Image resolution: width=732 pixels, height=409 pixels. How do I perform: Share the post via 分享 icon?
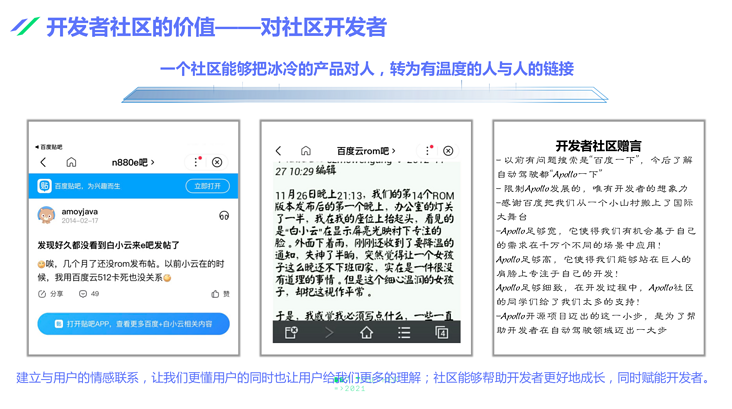[50, 294]
